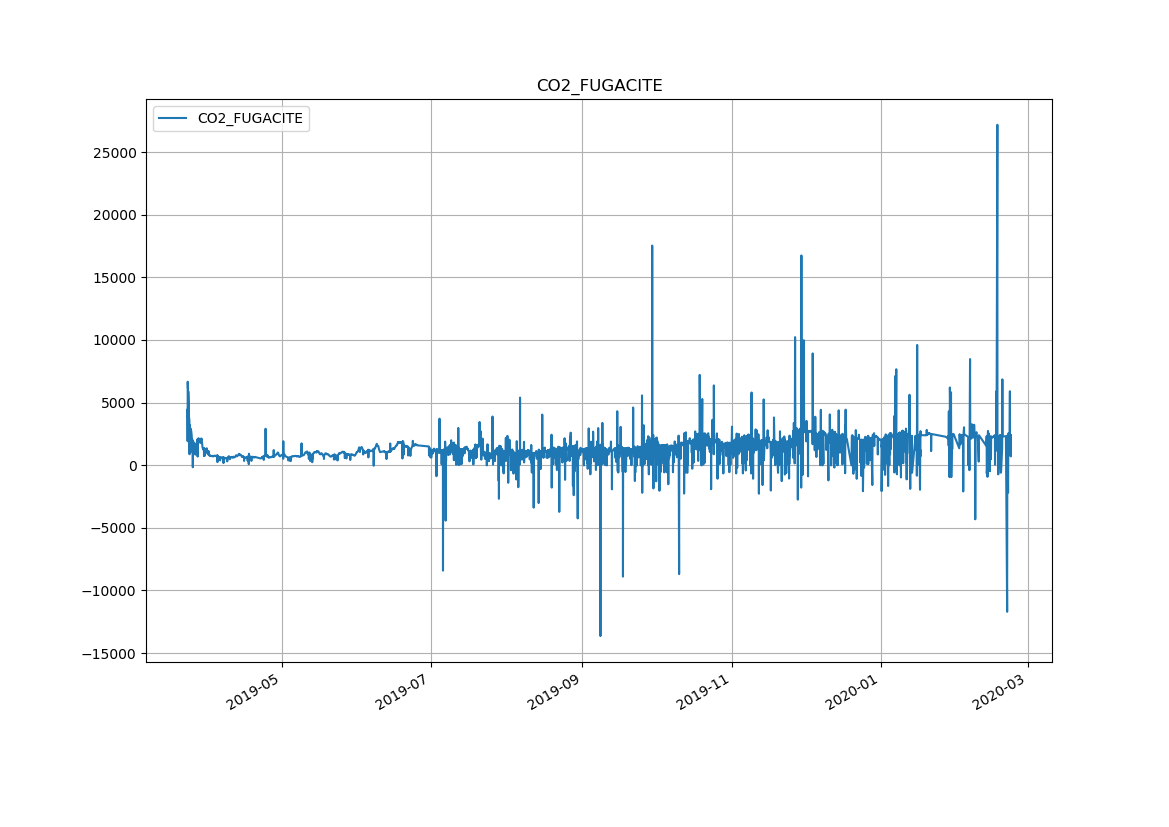The height and width of the screenshot is (827, 1169).
Task: Select the CO2_FUGACITE legend label text
Action: coord(250,119)
